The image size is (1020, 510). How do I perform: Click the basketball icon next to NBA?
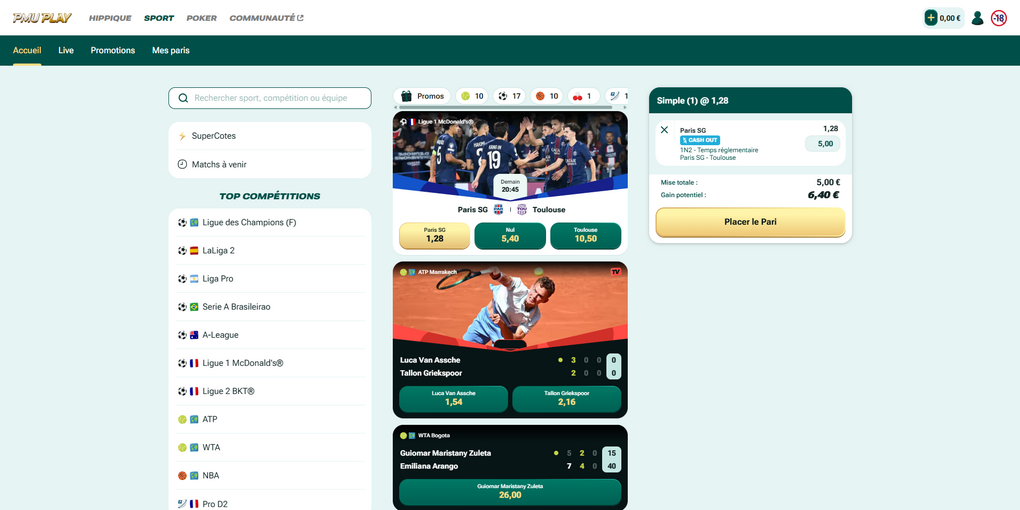[x=182, y=476]
